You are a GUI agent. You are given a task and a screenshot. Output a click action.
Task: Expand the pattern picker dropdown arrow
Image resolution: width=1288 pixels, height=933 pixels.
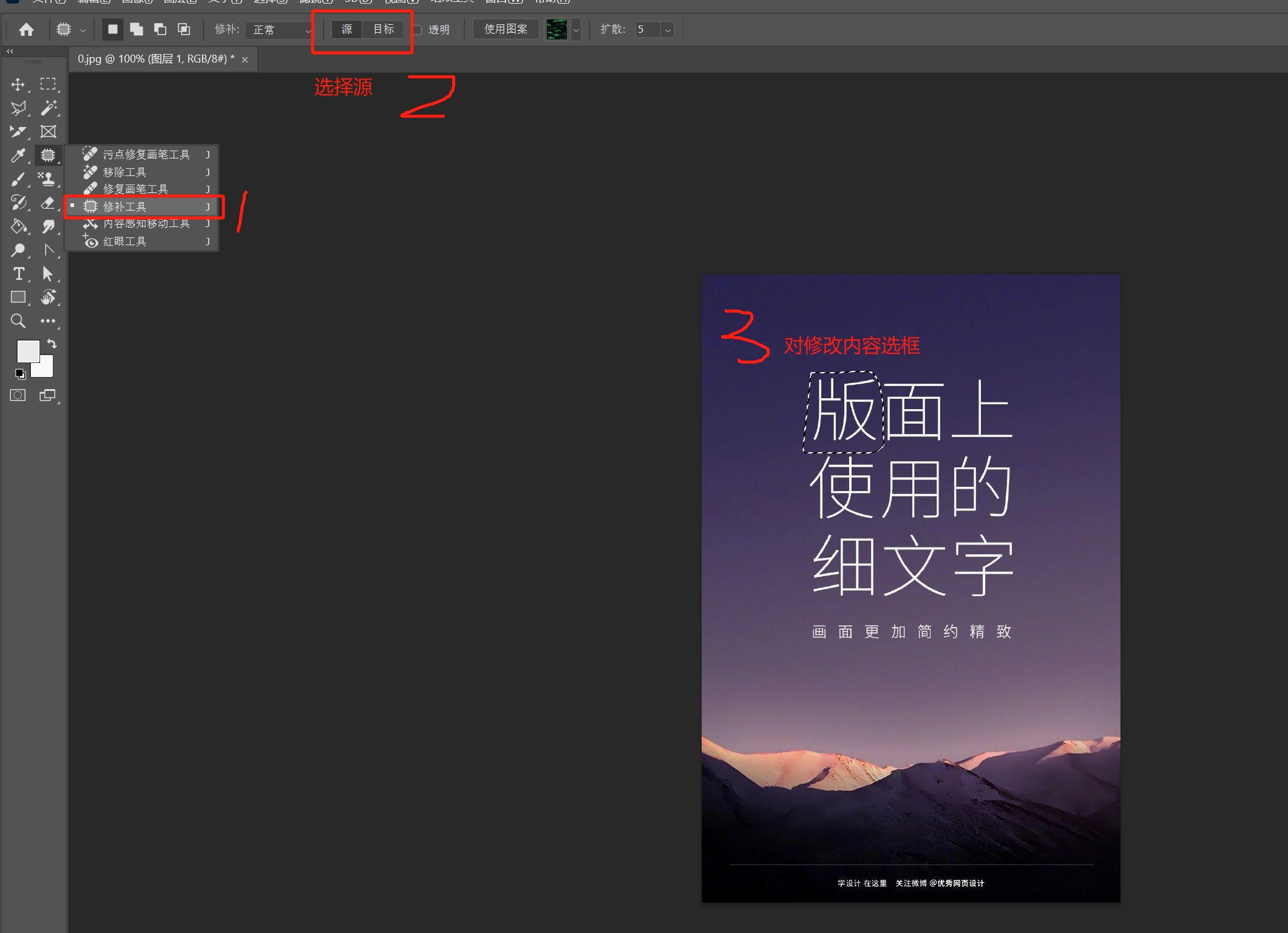click(x=576, y=30)
